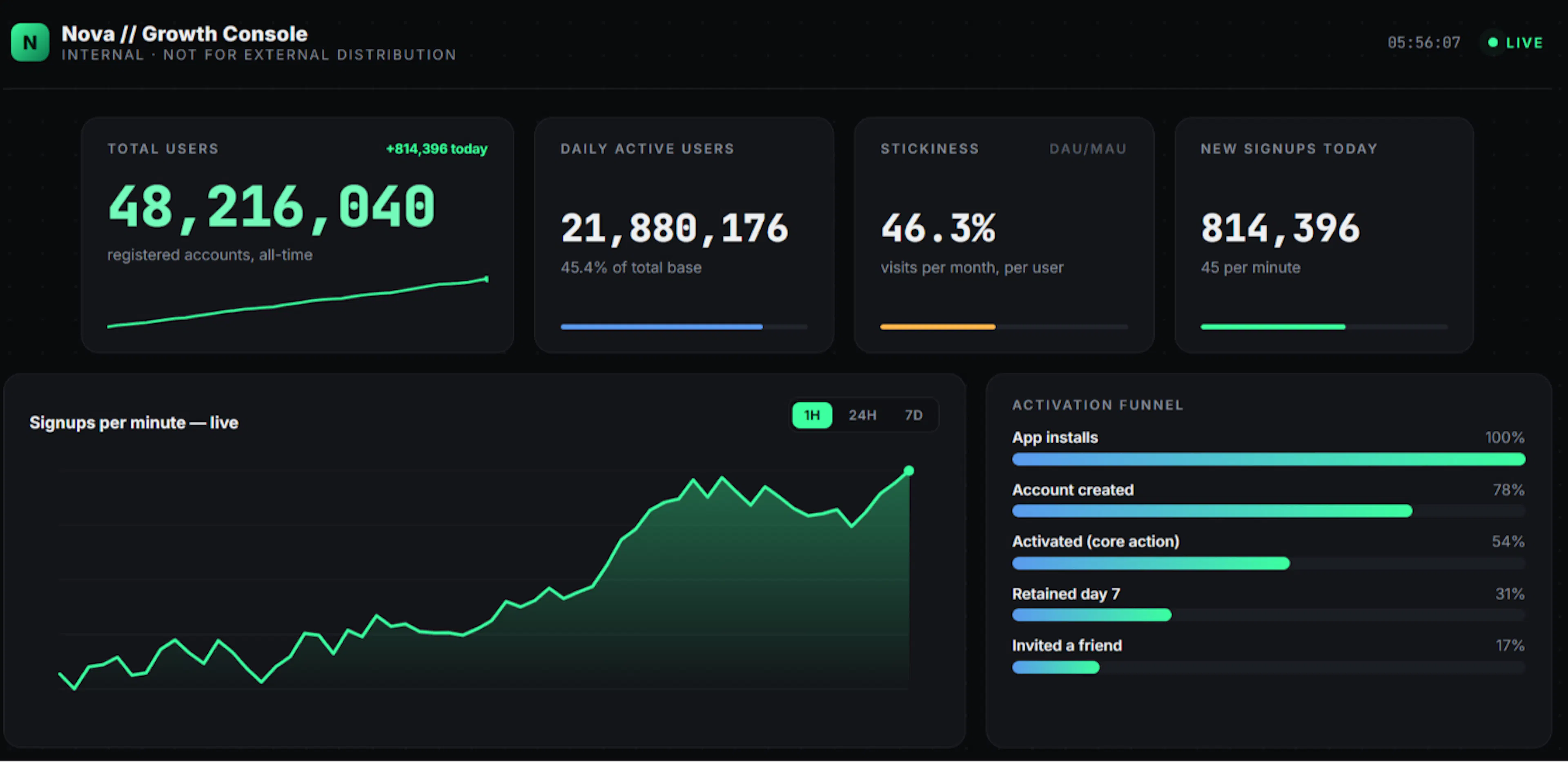Click the 31% Retained day 7 value
The width and height of the screenshot is (1568, 762).
[1510, 594]
